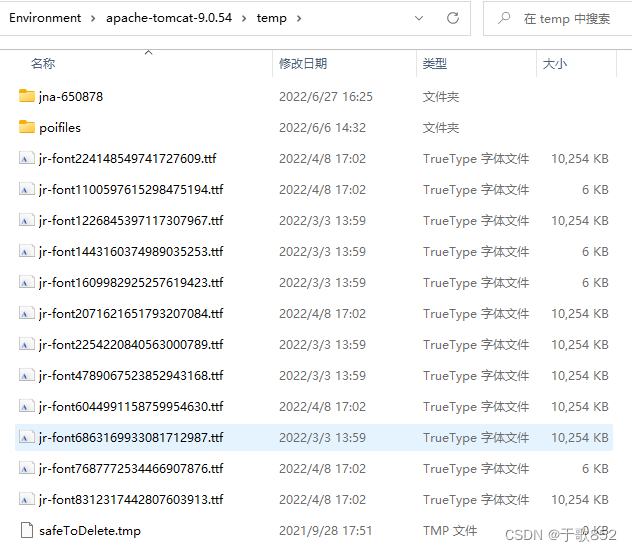Select jr-font1100597615298475194.ttf file name
Viewport: 632px width, 552px height.
131,190
